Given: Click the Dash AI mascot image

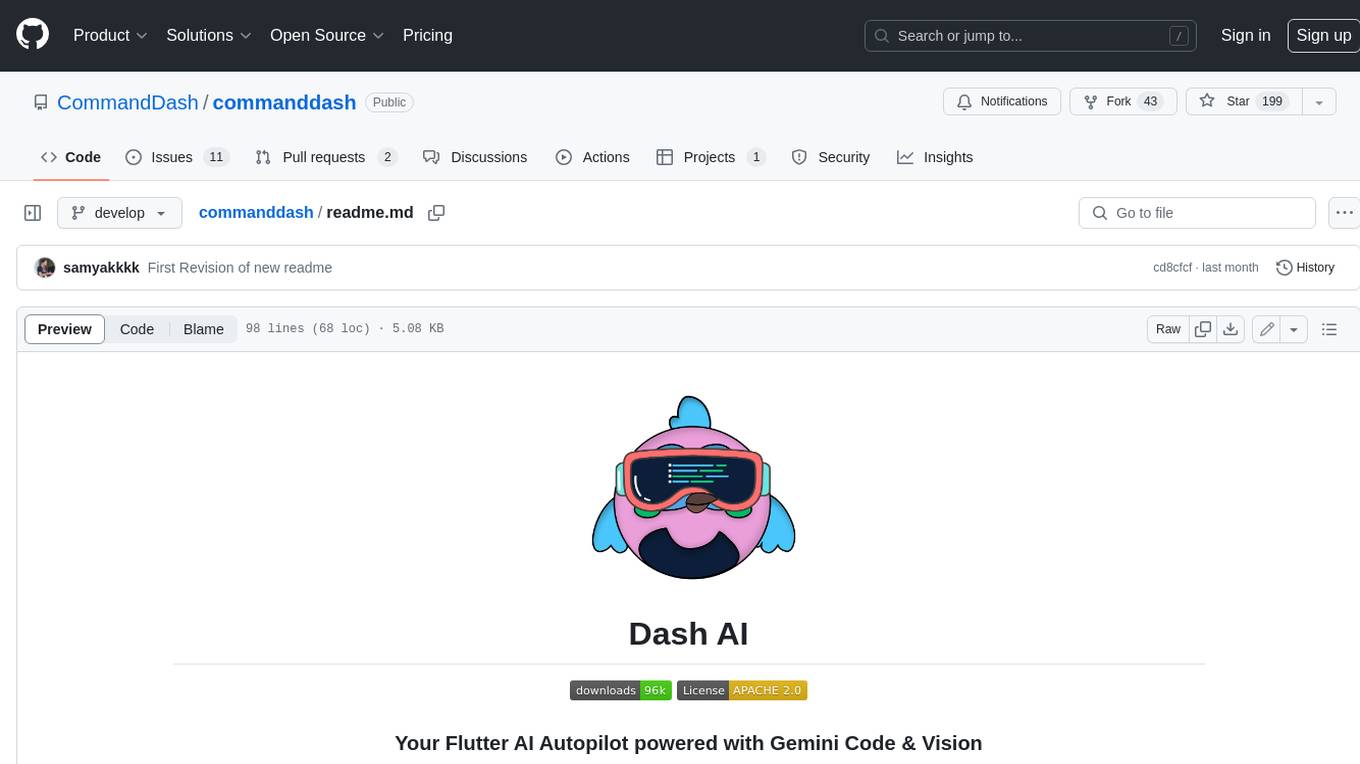Looking at the screenshot, I should tap(693, 487).
